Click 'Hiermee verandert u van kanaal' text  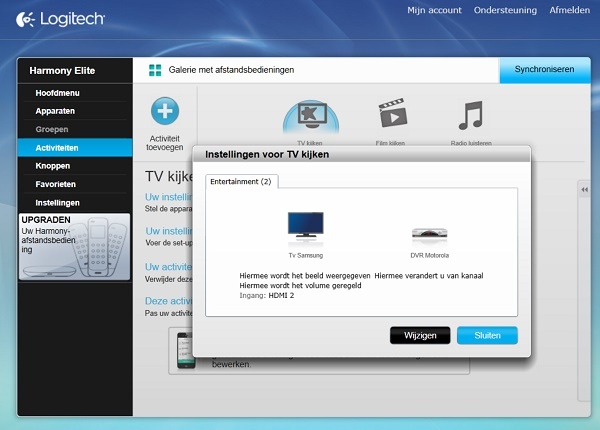tap(429, 276)
